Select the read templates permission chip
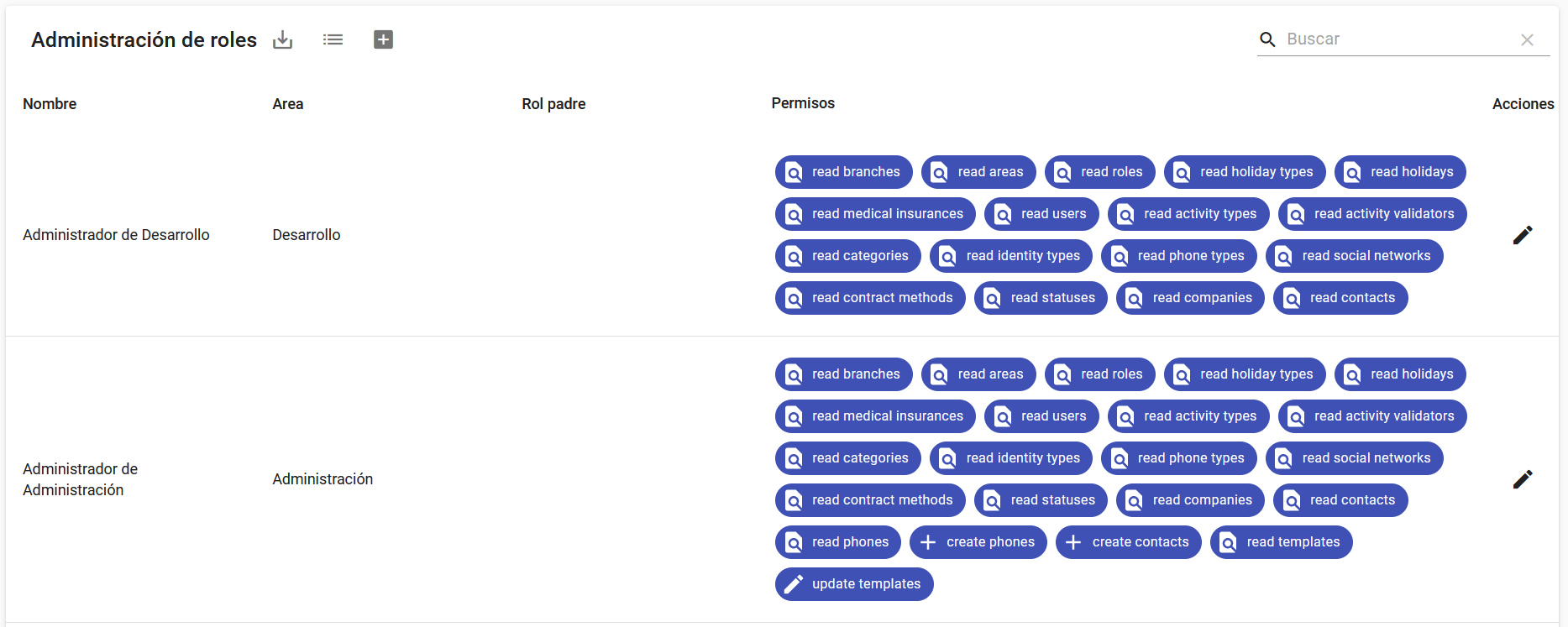The height and width of the screenshot is (627, 1568). [1282, 542]
